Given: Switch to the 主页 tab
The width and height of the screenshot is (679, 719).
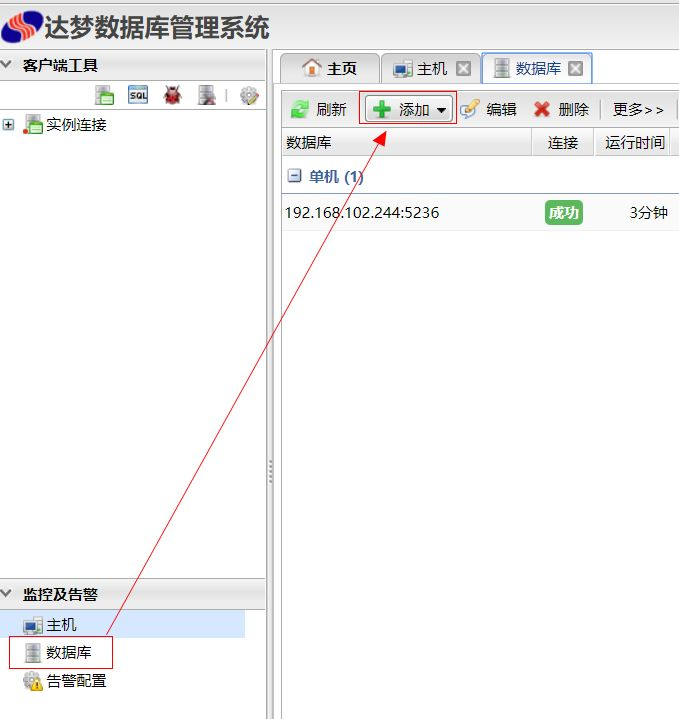Looking at the screenshot, I should coord(330,68).
